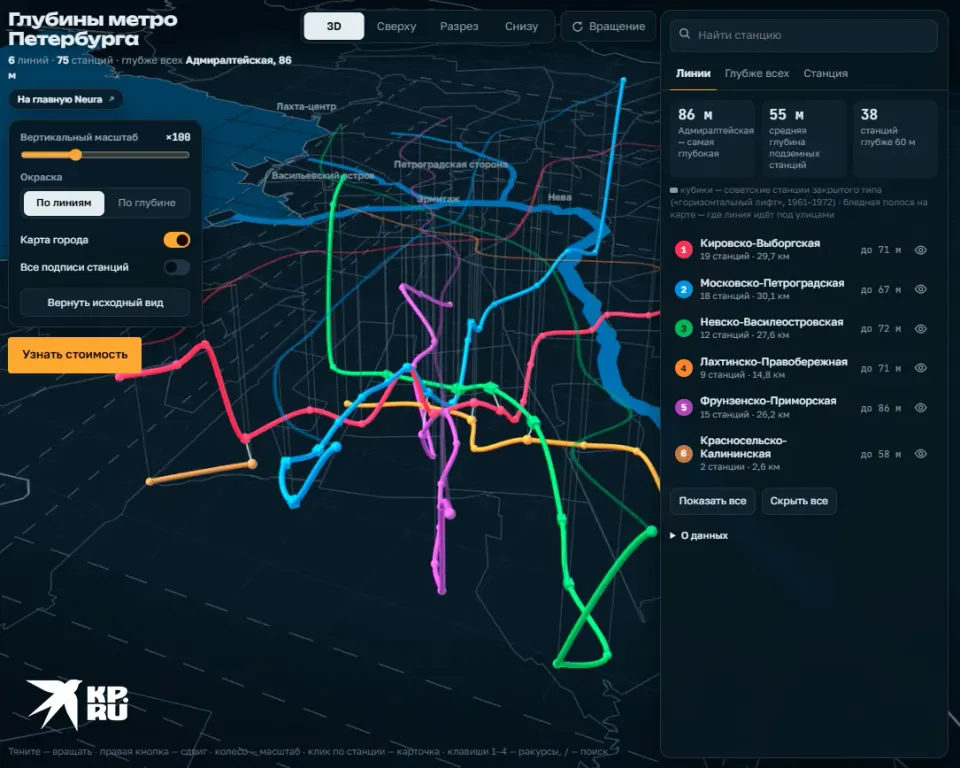Click the blue line 2 badge
Screen dimensions: 960x768
click(683, 289)
